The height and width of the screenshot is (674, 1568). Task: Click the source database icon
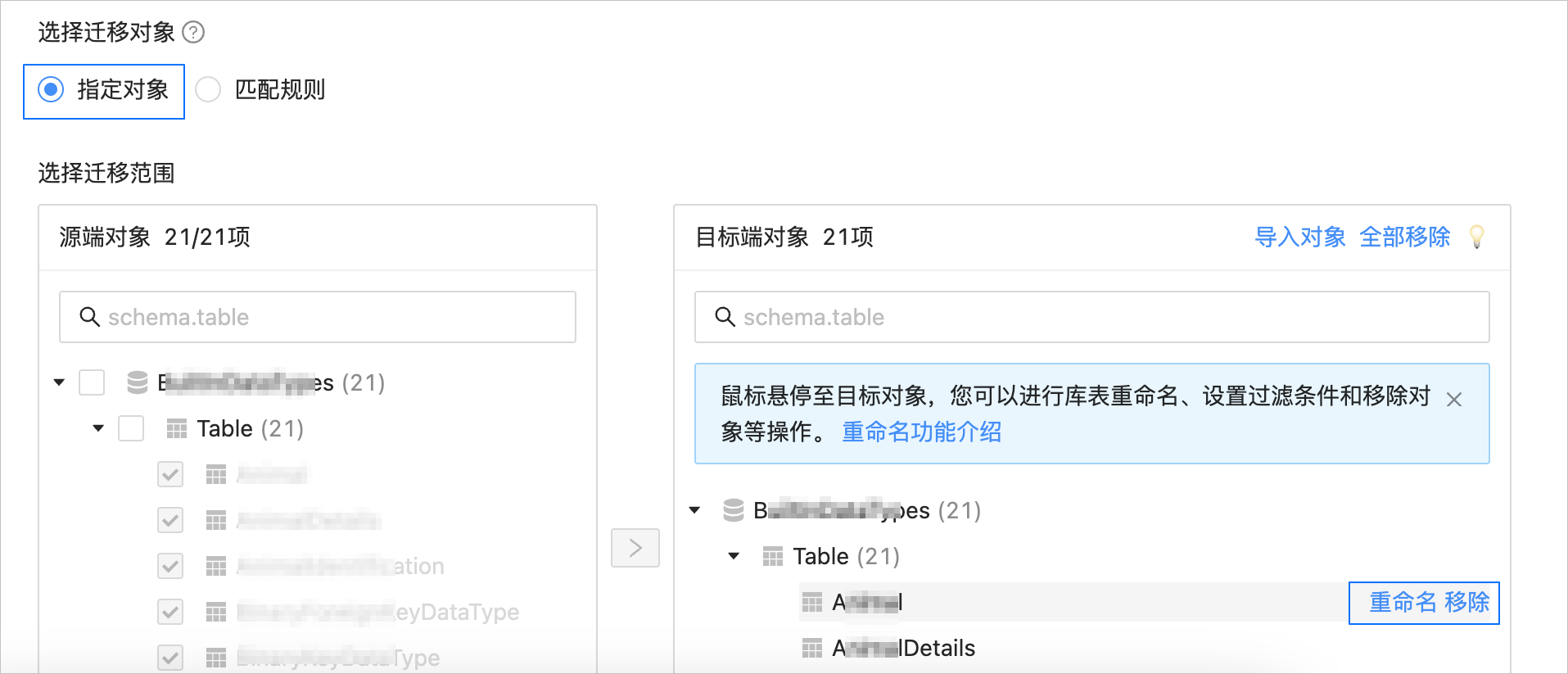pos(138,382)
